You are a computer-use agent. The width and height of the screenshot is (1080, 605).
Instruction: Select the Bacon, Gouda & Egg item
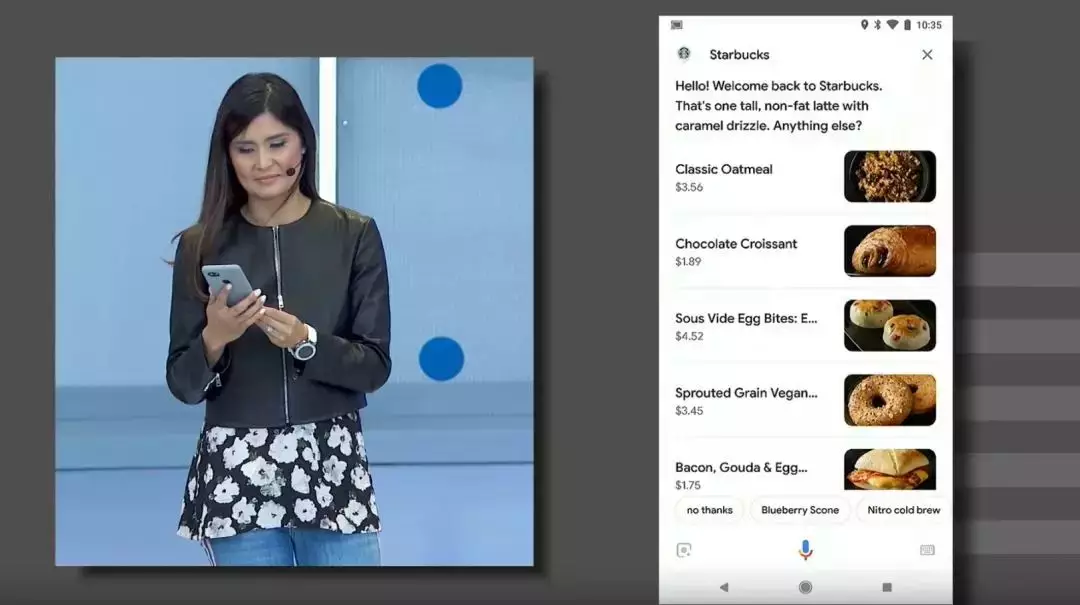(805, 470)
